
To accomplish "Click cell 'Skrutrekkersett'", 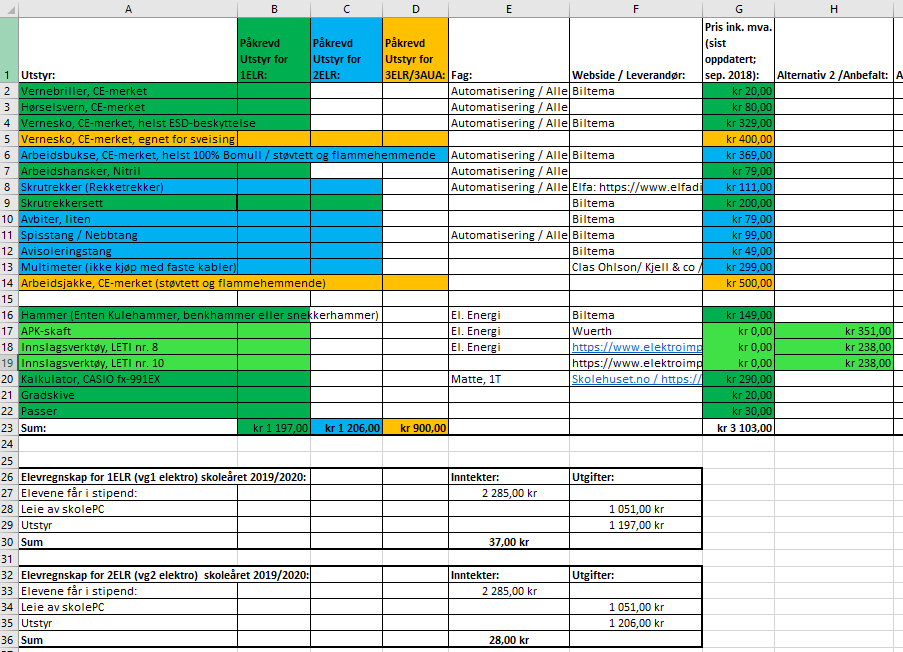I will tap(128, 203).
